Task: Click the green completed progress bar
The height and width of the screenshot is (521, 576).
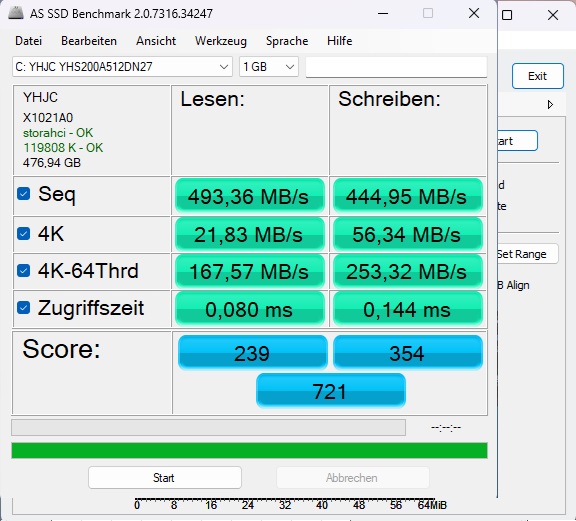Action: [249, 450]
